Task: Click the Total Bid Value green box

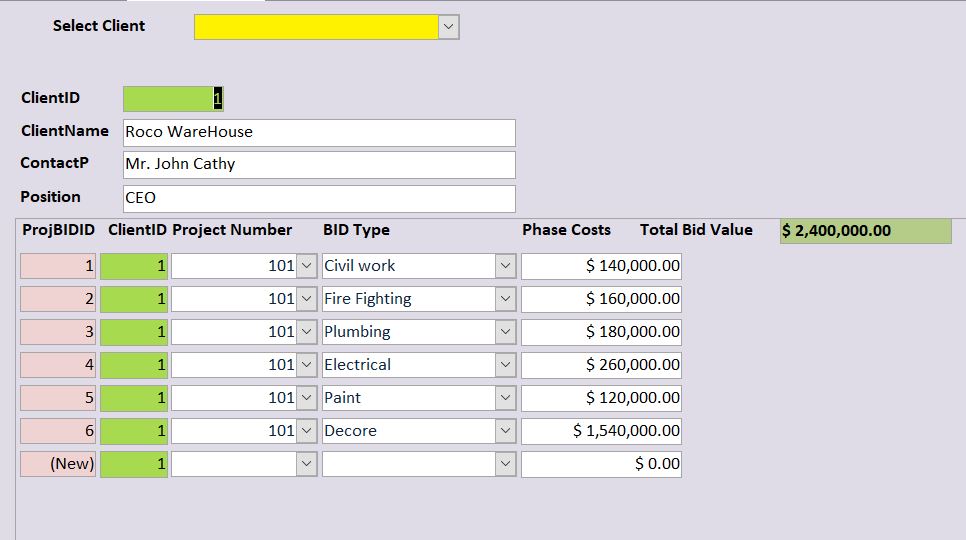Action: (x=867, y=231)
